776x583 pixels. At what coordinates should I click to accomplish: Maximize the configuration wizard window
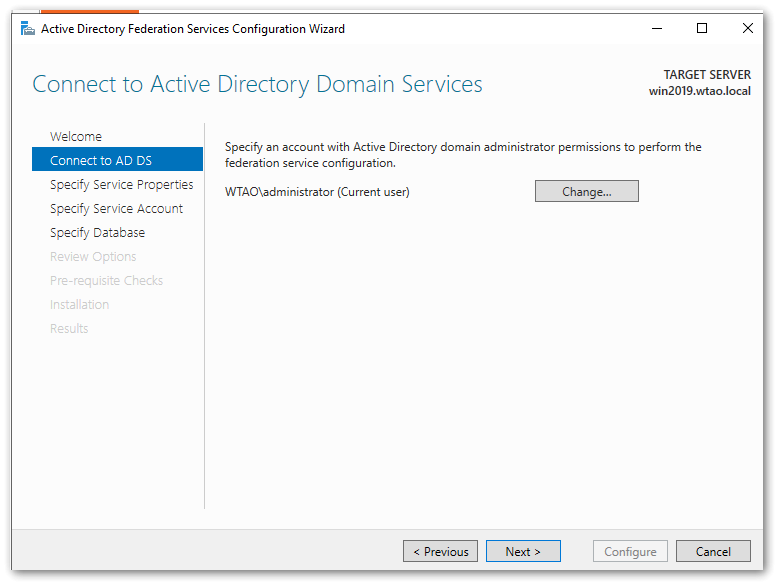click(x=702, y=29)
